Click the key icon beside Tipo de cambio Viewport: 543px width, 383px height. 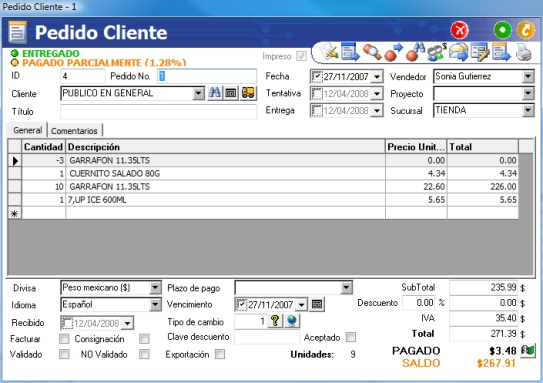pos(275,321)
